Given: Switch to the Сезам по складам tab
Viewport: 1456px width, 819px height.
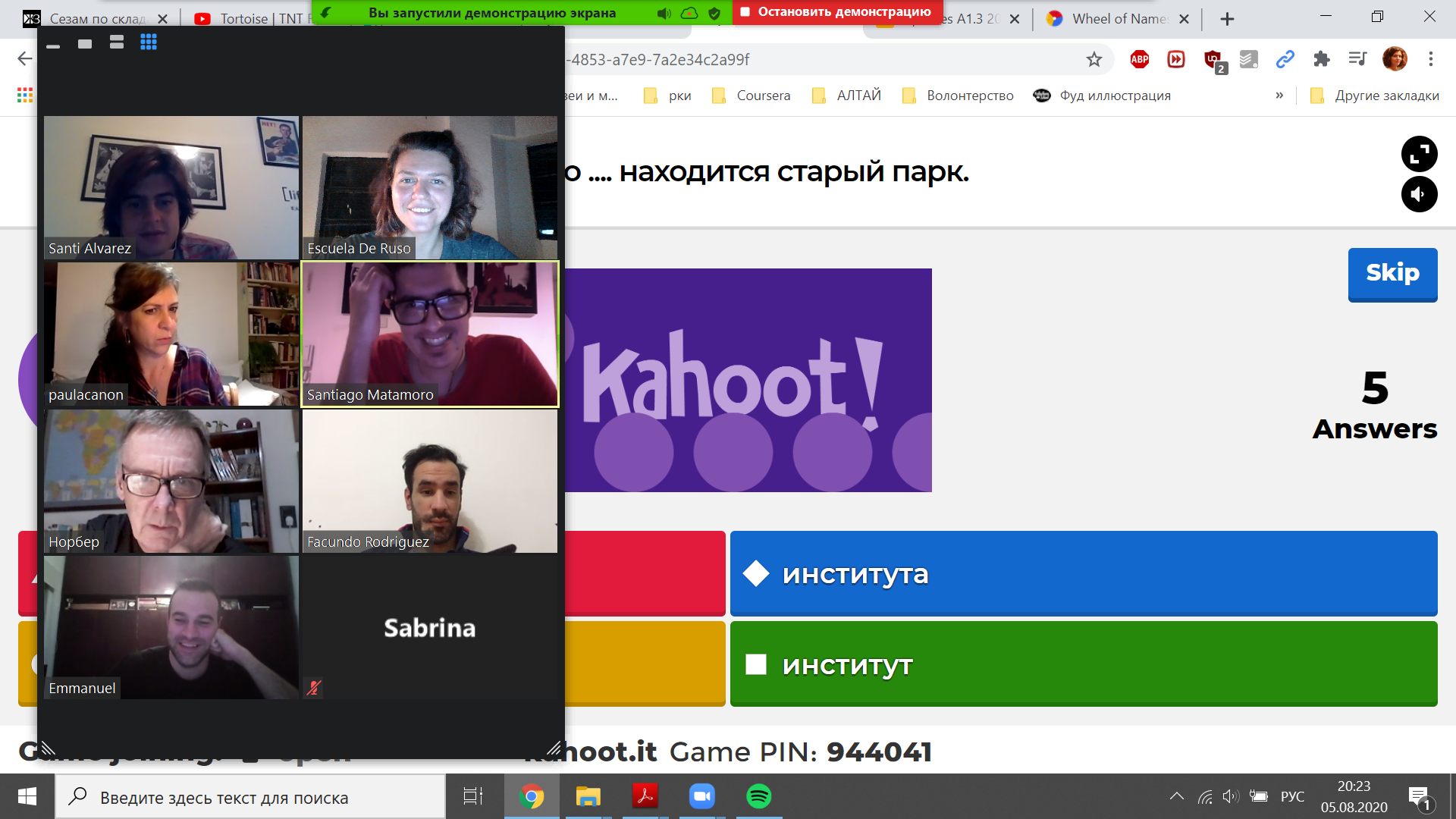Looking at the screenshot, I should point(95,19).
